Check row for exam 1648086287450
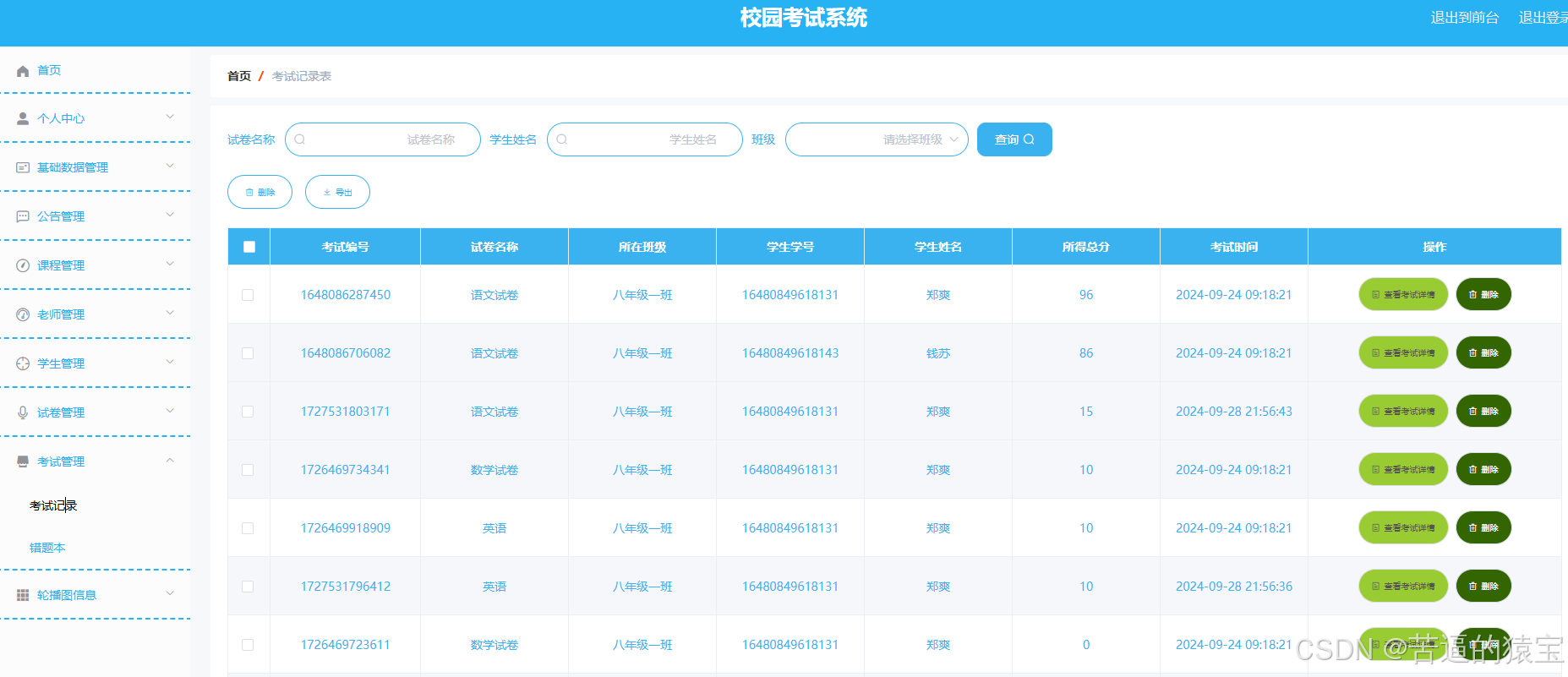Viewport: 1568px width, 677px height. point(248,295)
